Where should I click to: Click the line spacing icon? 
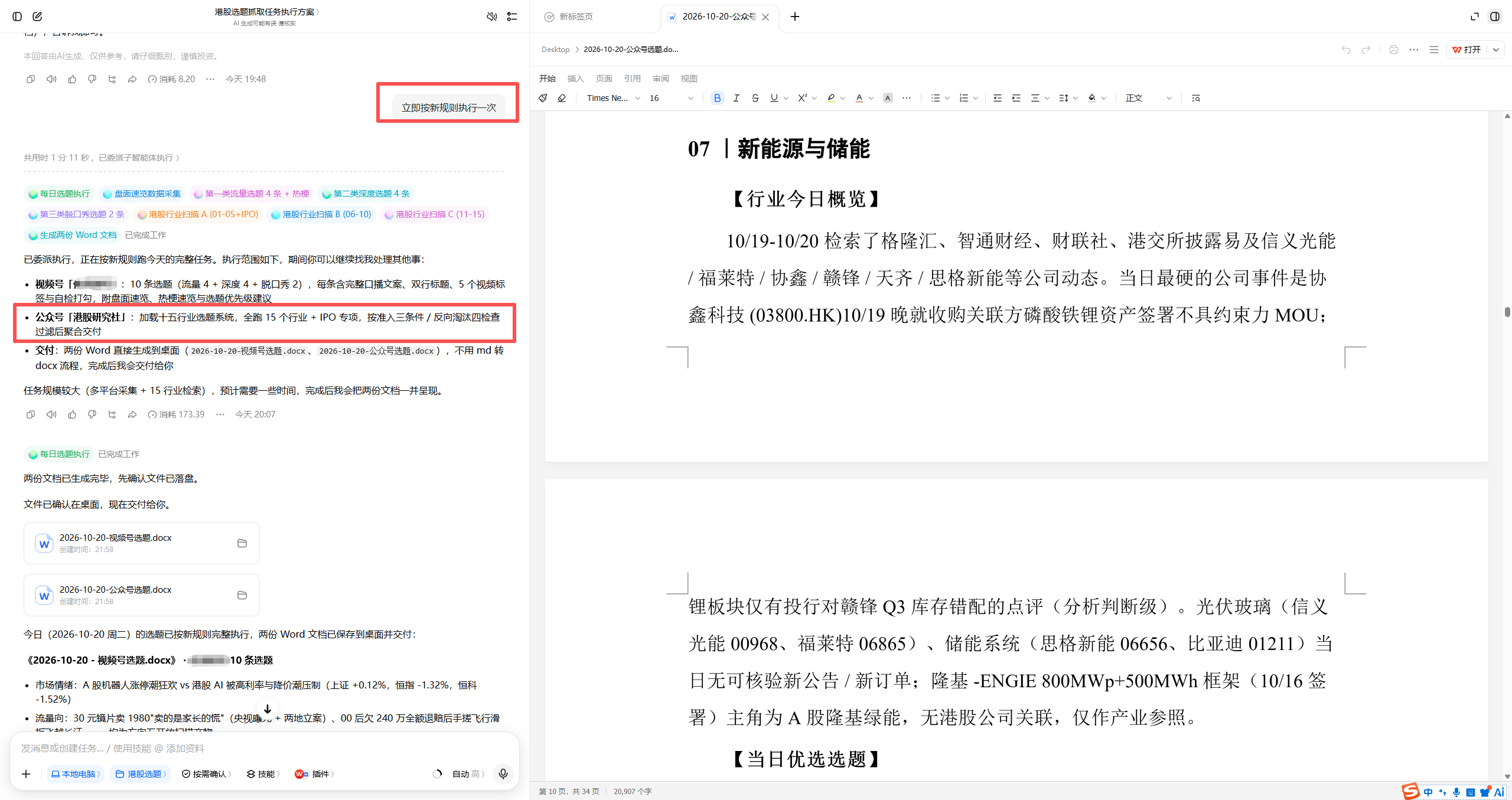[x=1064, y=98]
